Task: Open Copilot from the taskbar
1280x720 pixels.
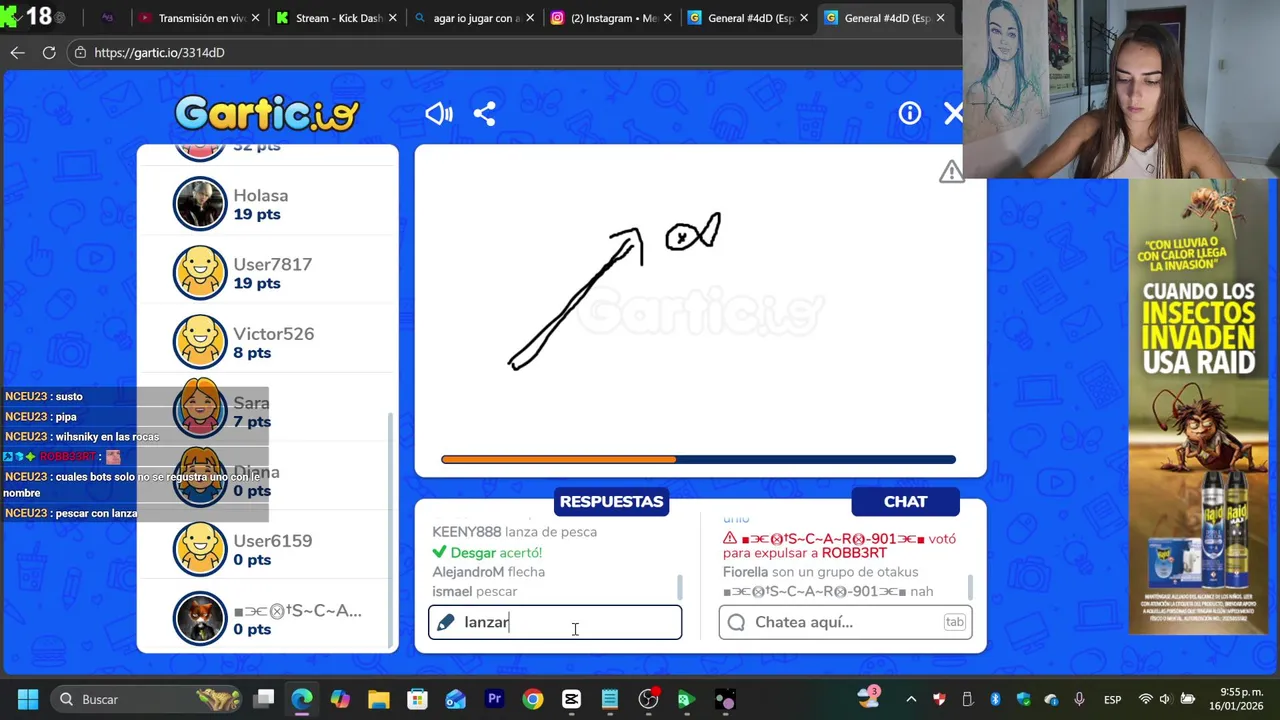Action: click(x=340, y=699)
